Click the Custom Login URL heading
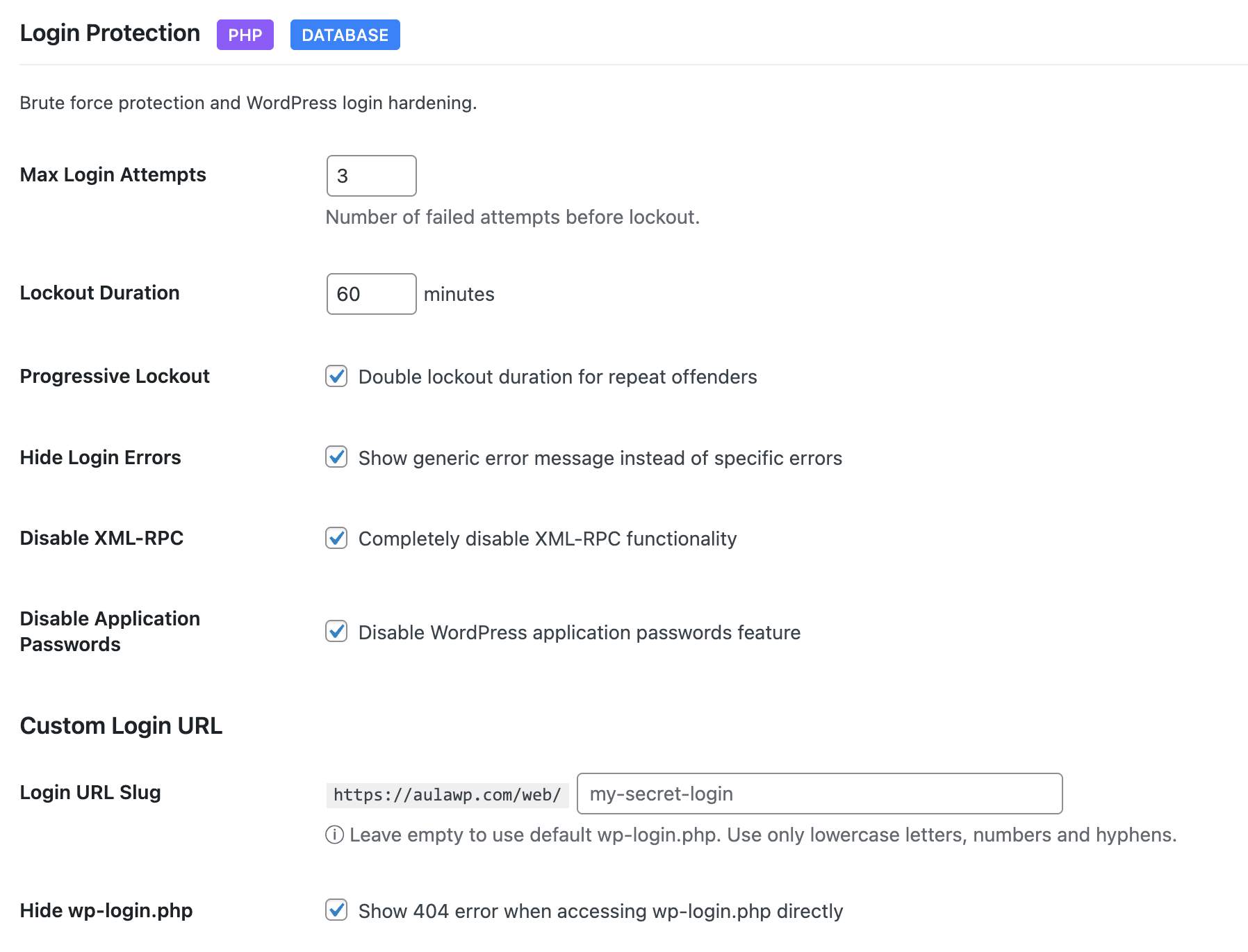The height and width of the screenshot is (952, 1248). 122,725
